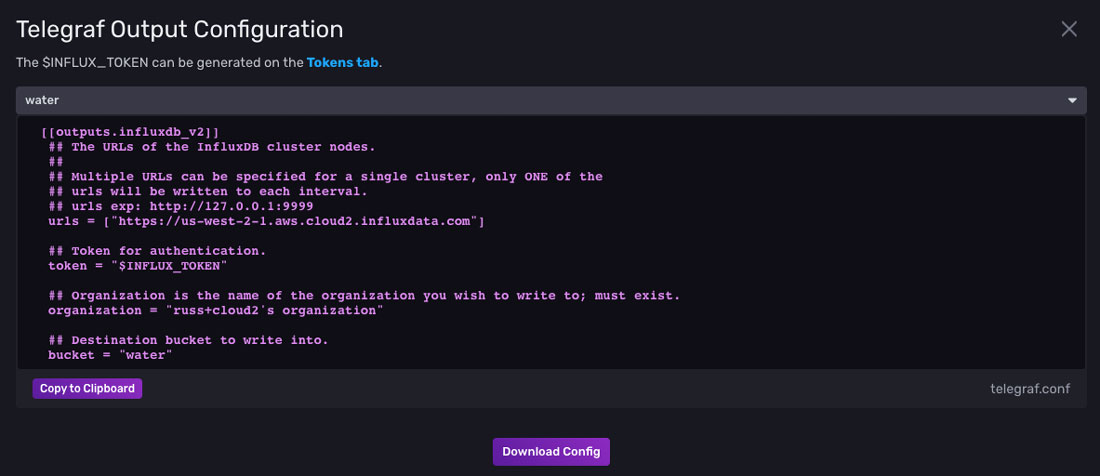Click the "Multiple URLs can be specified" comment
This screenshot has width=1100, height=476.
[x=325, y=176]
